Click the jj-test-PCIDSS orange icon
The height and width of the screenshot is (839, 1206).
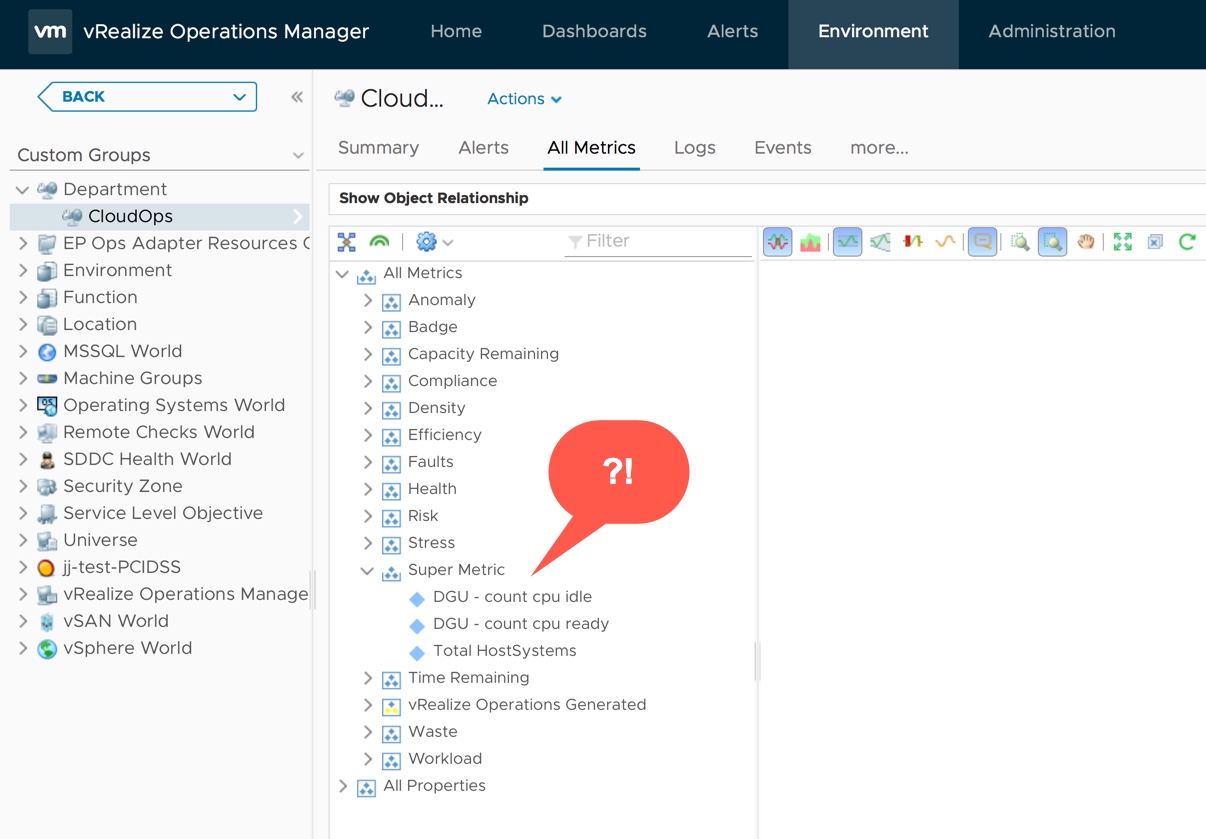(x=47, y=568)
